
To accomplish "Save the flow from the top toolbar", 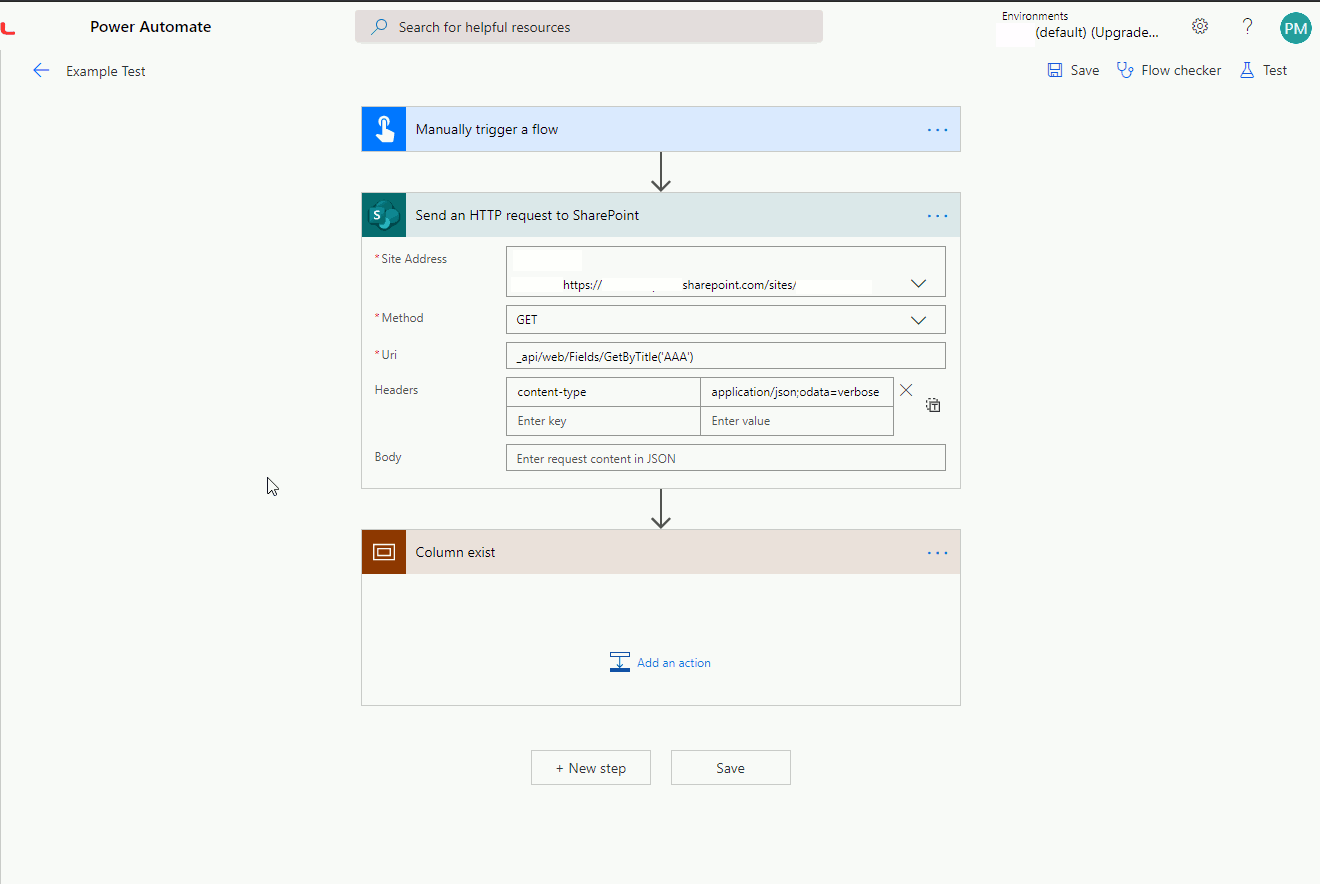I will click(1073, 70).
